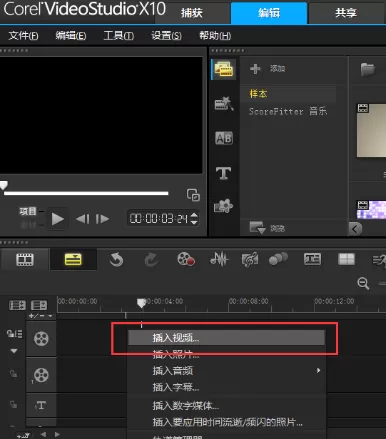Image resolution: width=386 pixels, height=439 pixels.
Task: Click the Undo arrow
Action: (116, 260)
